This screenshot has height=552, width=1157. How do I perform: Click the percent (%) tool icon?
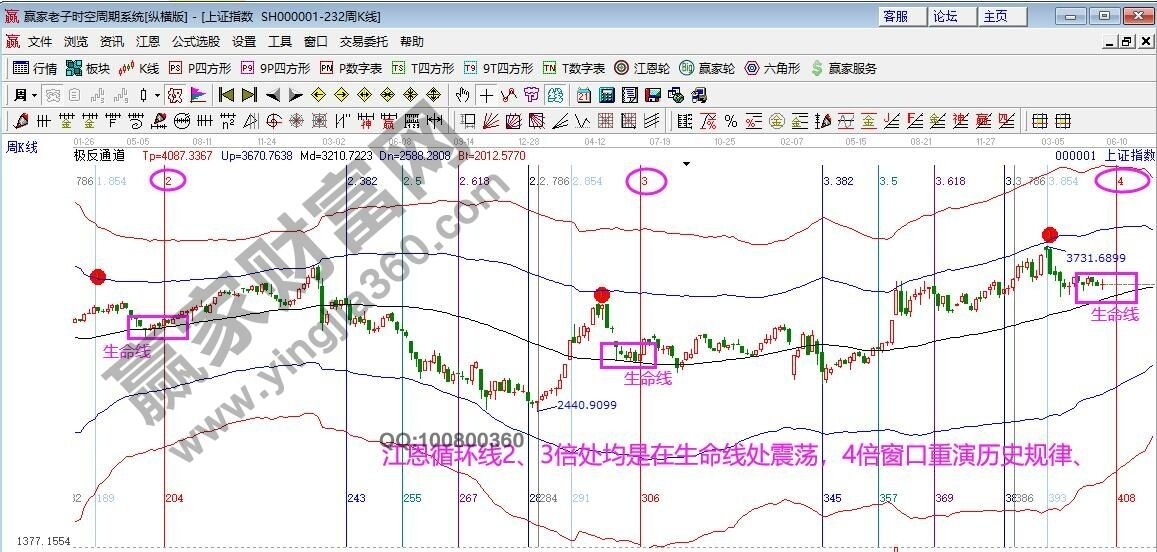click(731, 121)
